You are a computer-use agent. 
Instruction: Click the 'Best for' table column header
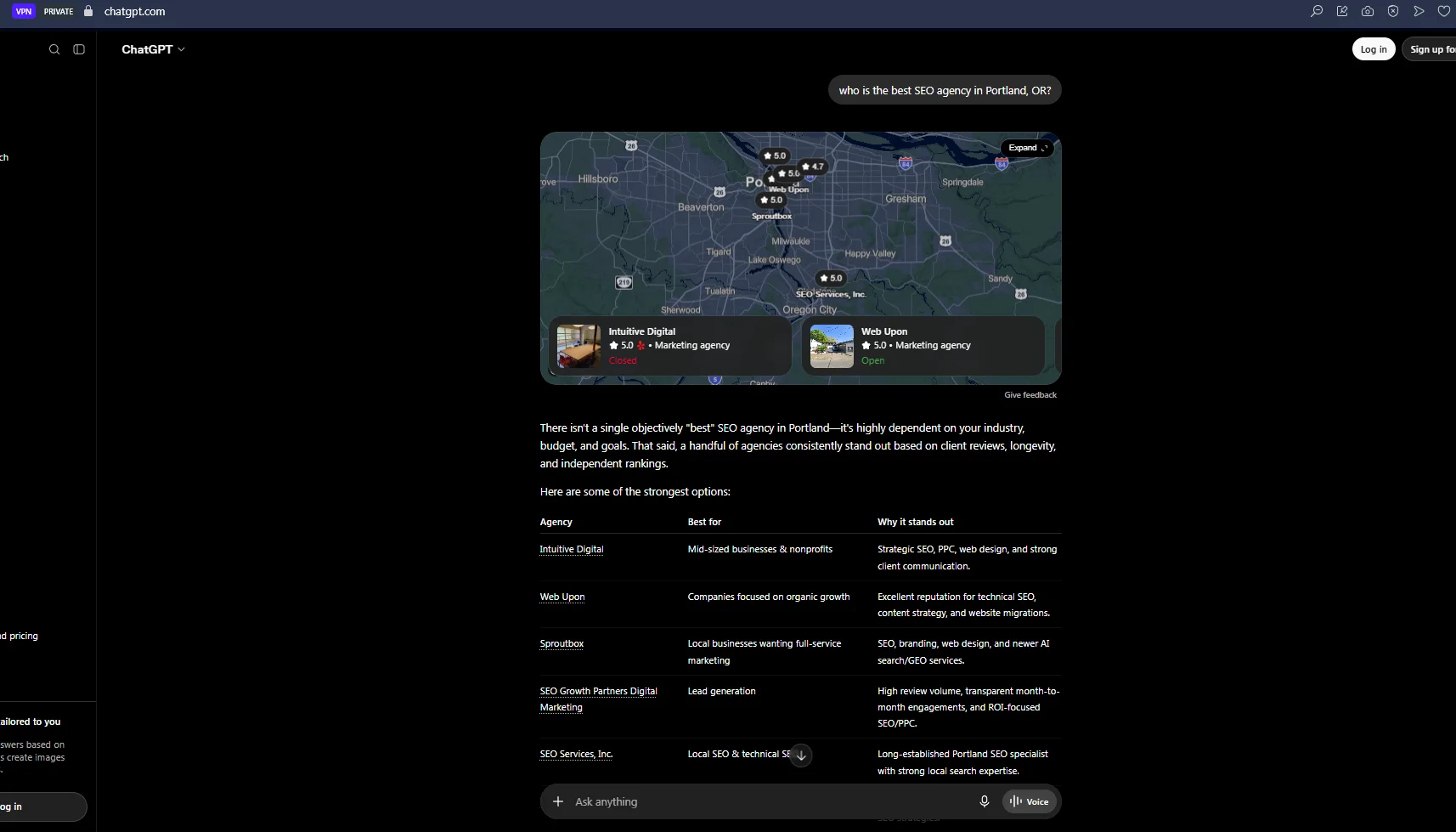(704, 523)
